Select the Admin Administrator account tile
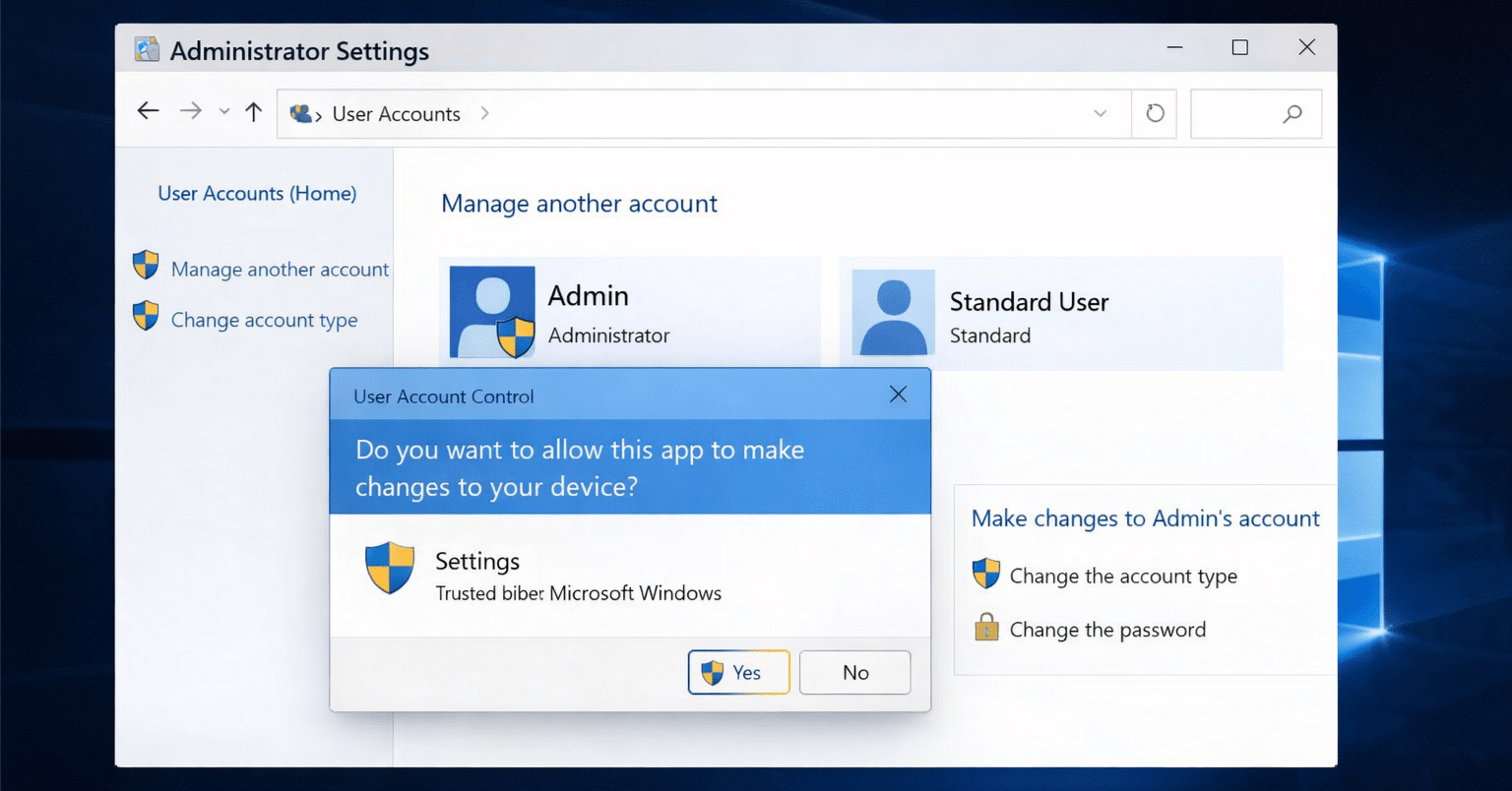 pos(630,312)
